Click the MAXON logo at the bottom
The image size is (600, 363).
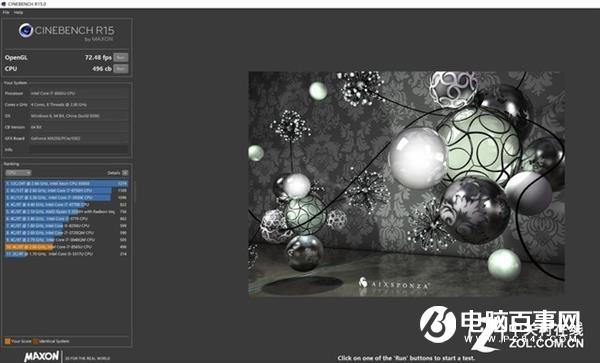(x=41, y=356)
